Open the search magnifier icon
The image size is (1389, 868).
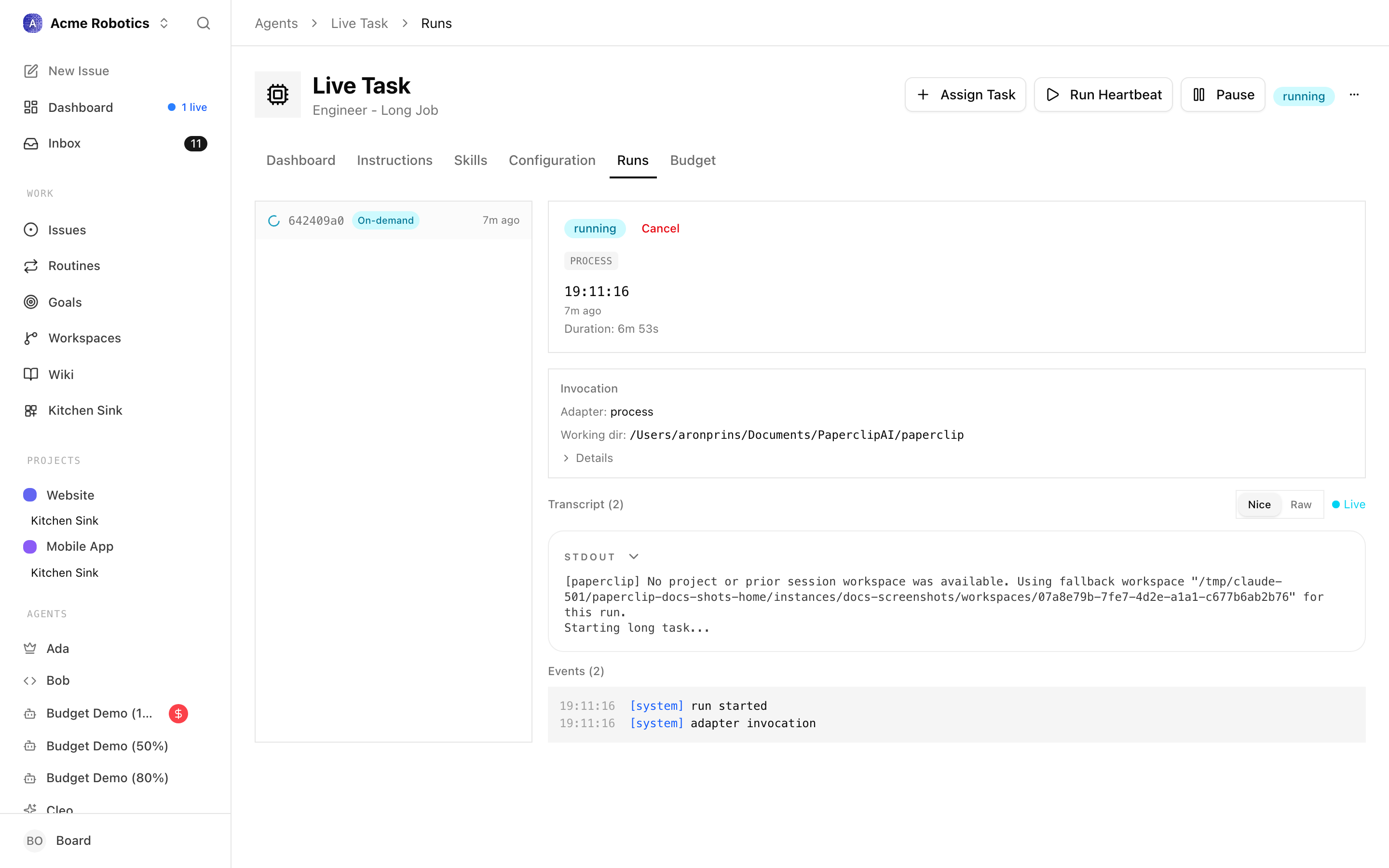203,23
